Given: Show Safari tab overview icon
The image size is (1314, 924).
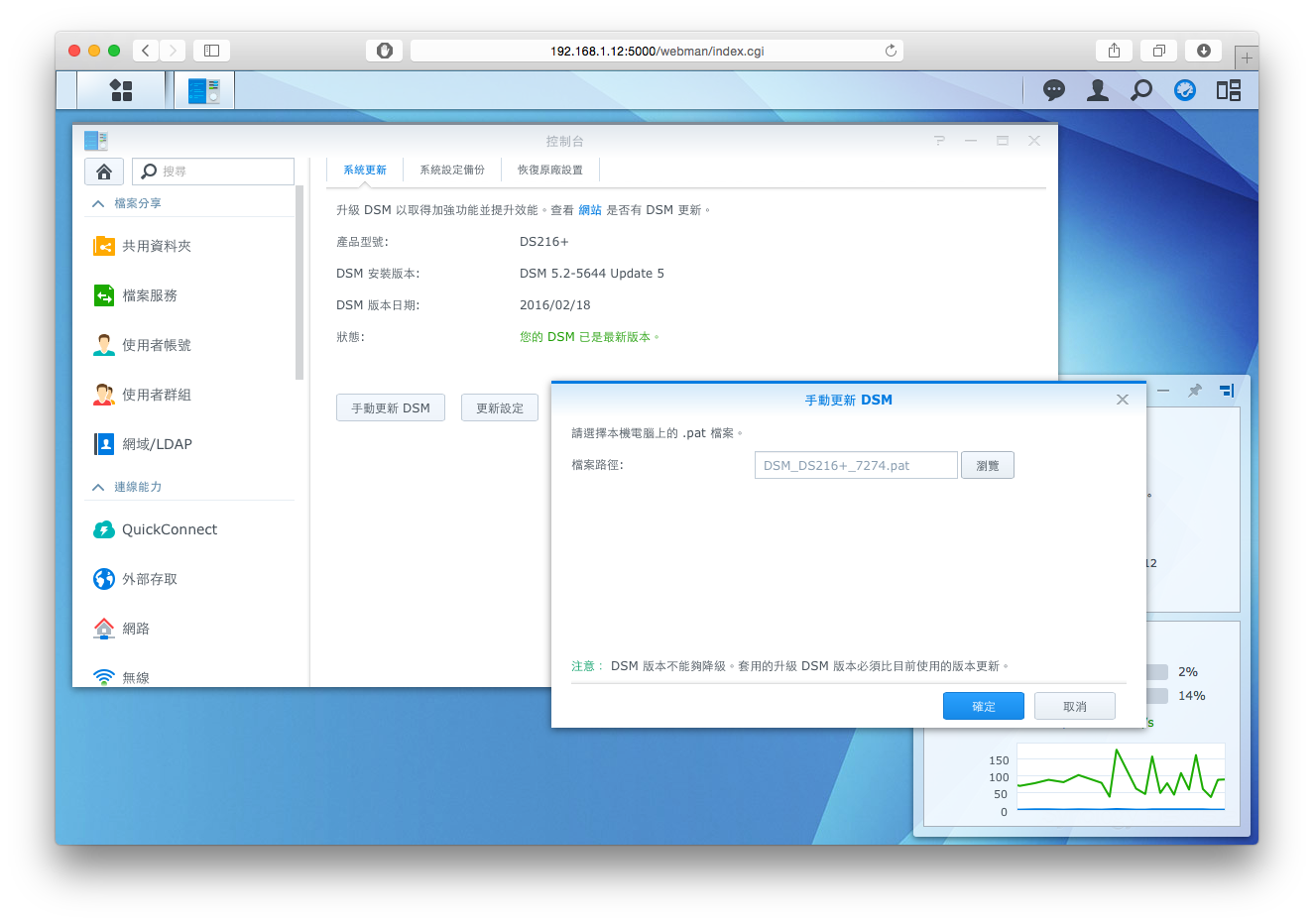Looking at the screenshot, I should pos(1158,51).
